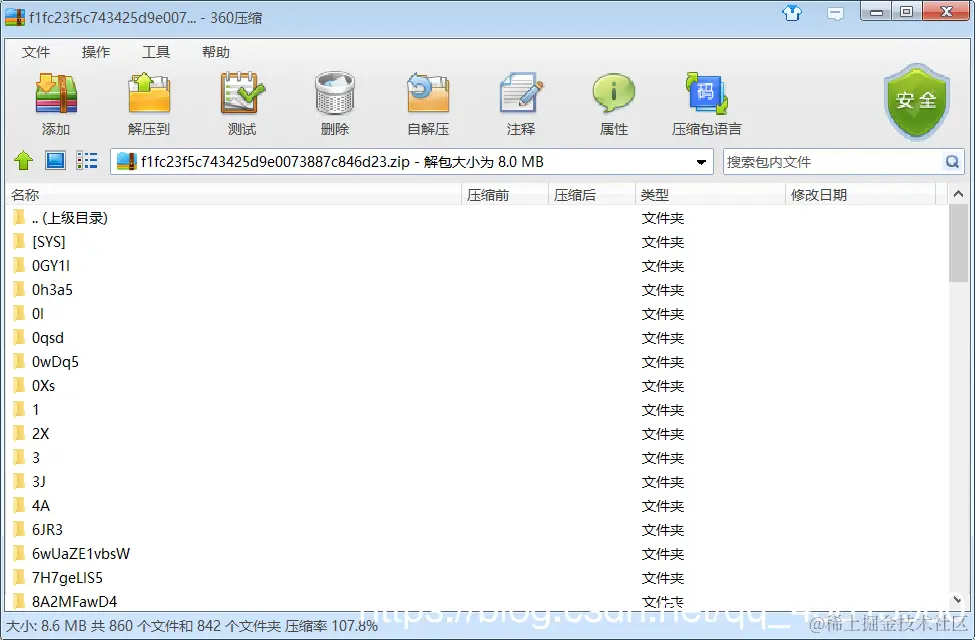Select the 6wUaZE1vbsW folder

pos(477,554)
